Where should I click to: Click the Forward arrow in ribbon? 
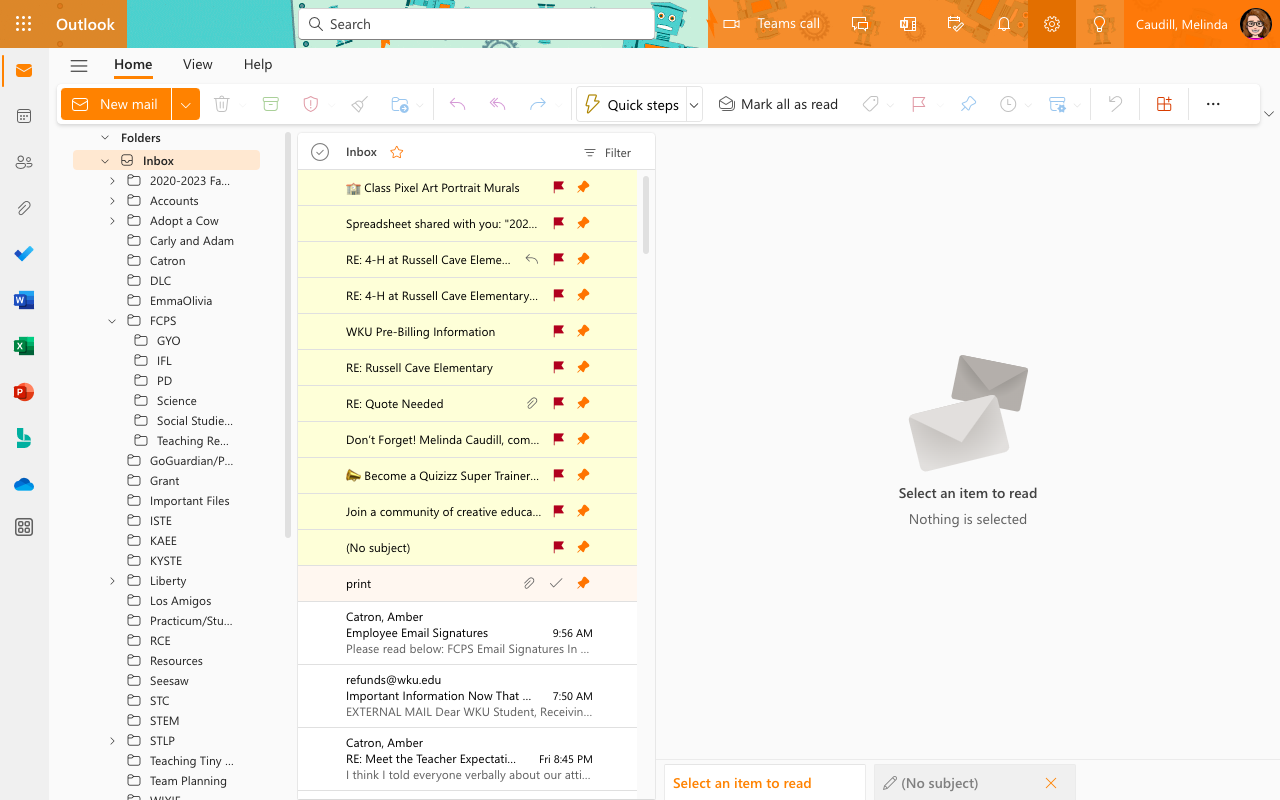point(538,104)
